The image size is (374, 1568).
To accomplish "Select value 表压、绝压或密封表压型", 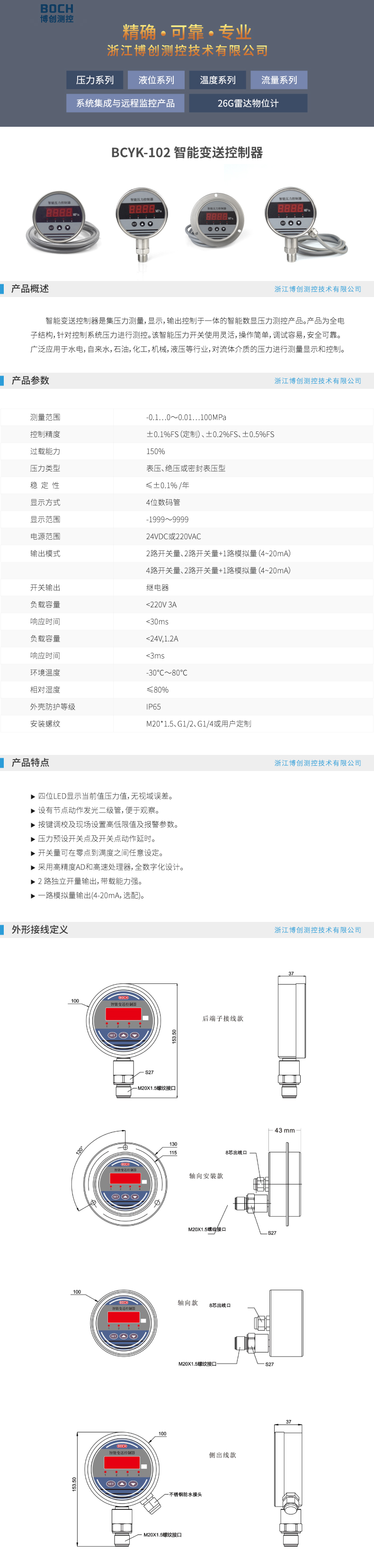I will (186, 468).
